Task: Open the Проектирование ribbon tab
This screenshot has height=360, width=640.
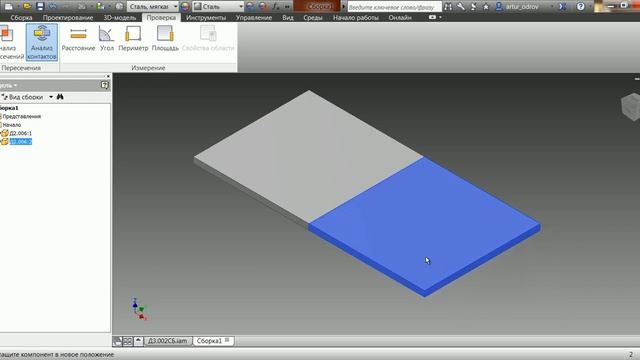Action: click(68, 18)
